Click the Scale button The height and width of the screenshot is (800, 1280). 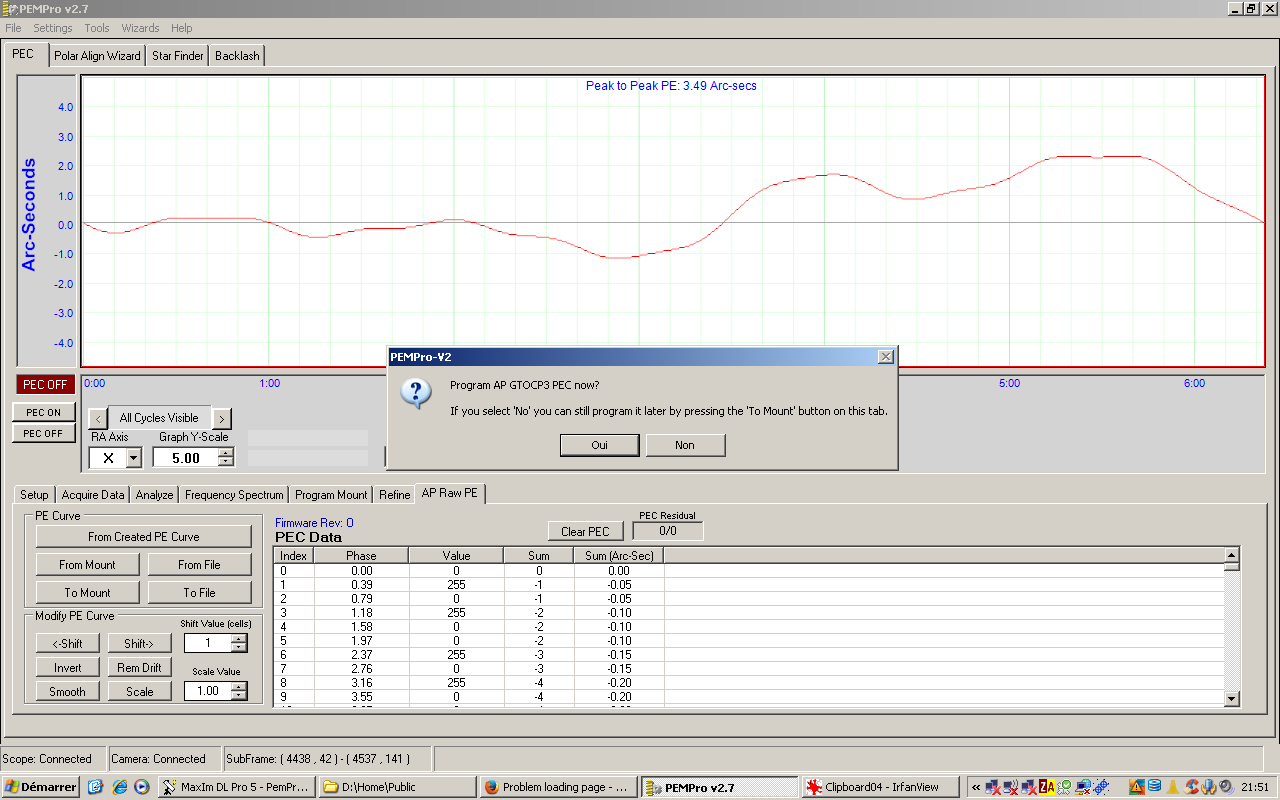[x=139, y=692]
